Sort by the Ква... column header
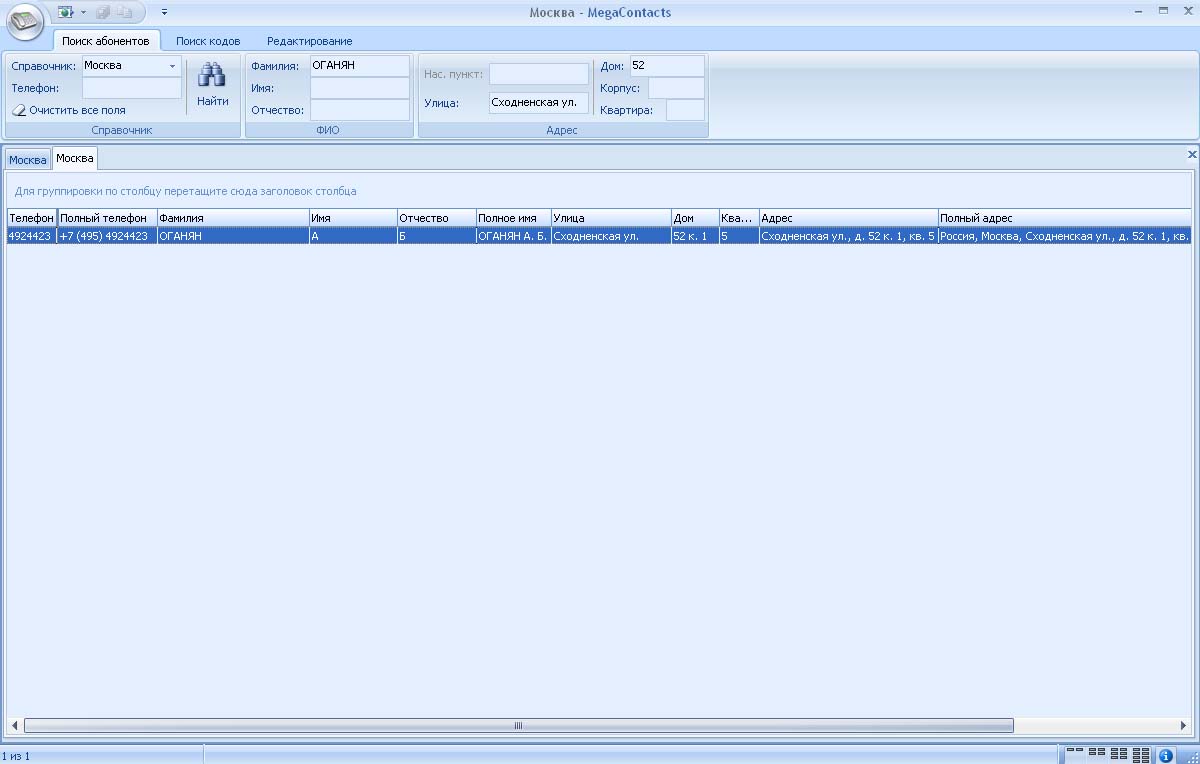 [739, 218]
